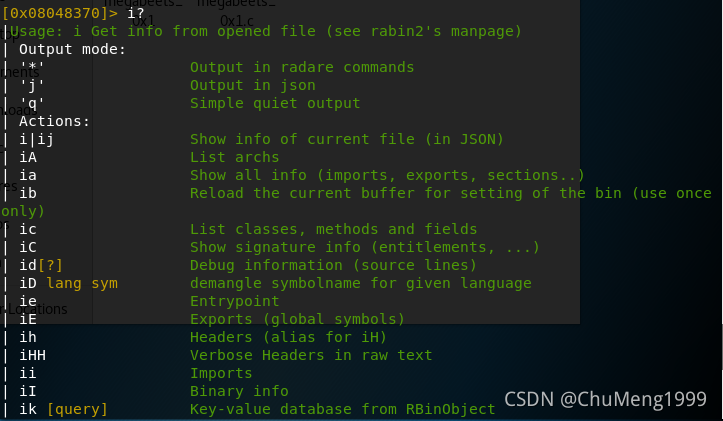Select 'List classes, methods and fields'
The width and height of the screenshot is (723, 421).
pyautogui.click(x=333, y=229)
